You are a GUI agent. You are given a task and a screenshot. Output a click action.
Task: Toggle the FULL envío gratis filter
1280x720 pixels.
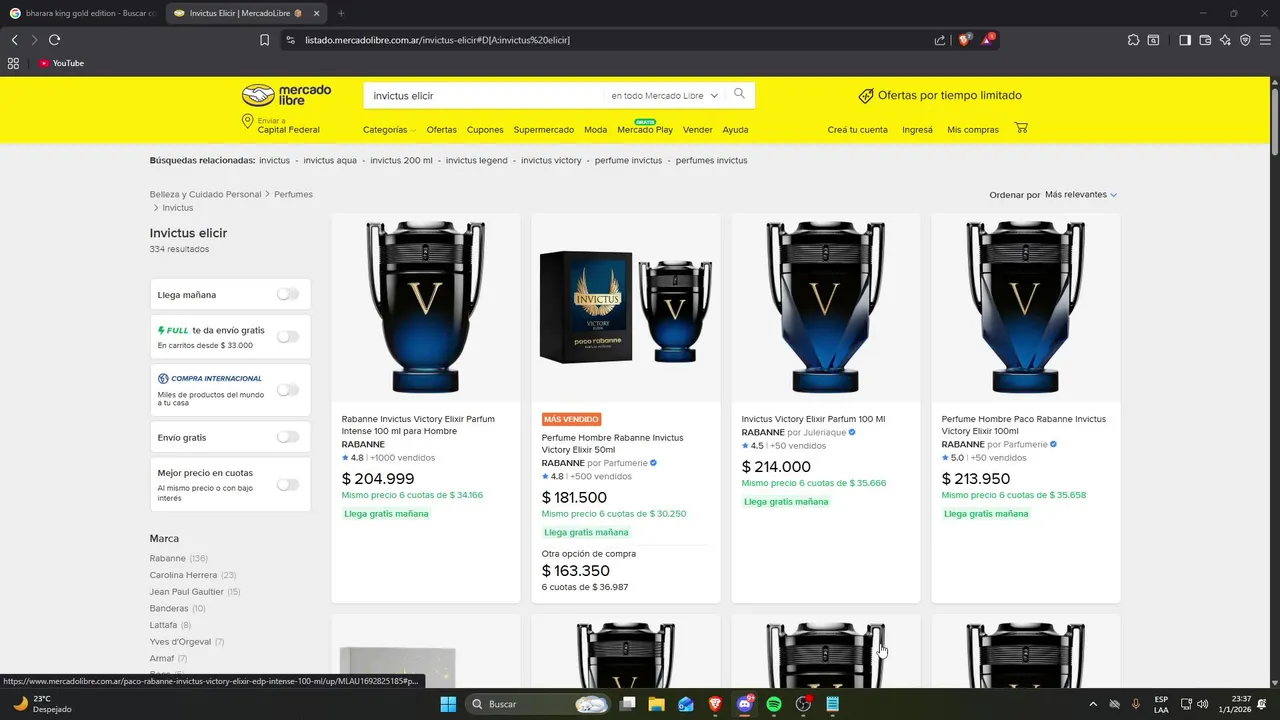287,336
